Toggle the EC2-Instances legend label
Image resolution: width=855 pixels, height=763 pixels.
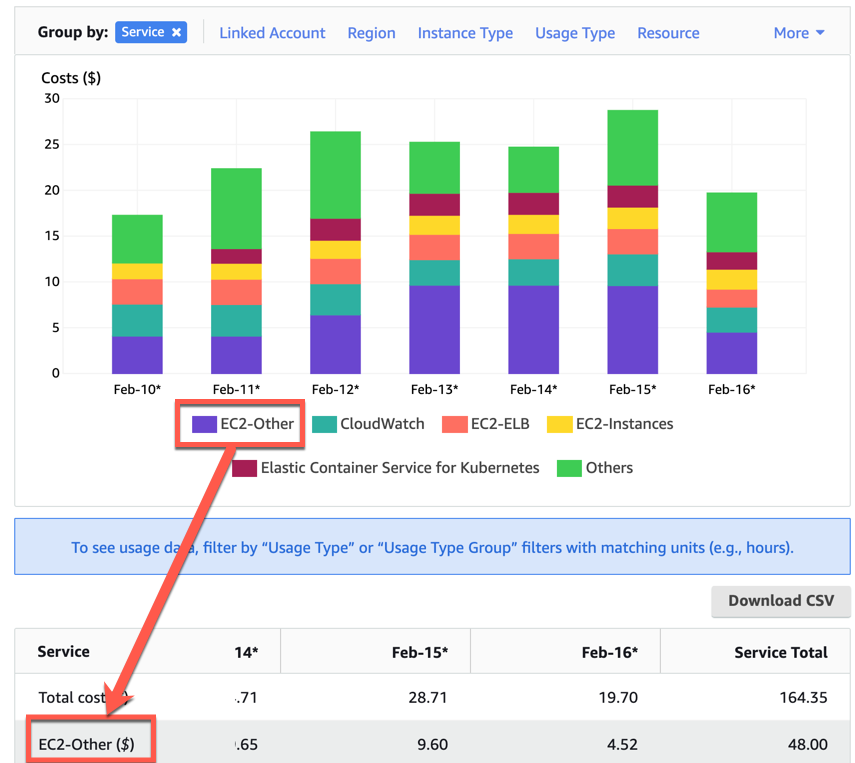tap(624, 424)
